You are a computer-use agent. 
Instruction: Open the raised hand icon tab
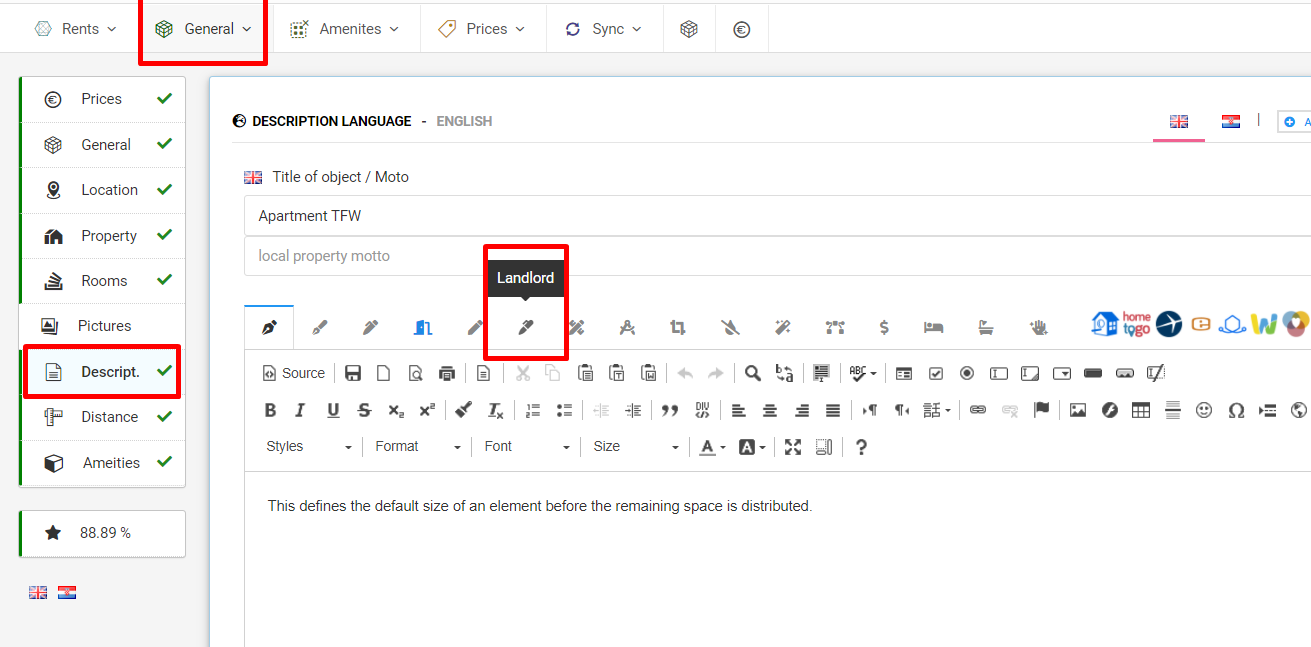[1038, 327]
